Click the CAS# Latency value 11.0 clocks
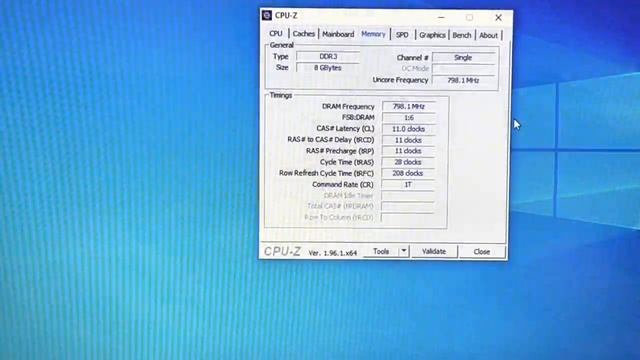This screenshot has width=640, height=360. point(409,129)
